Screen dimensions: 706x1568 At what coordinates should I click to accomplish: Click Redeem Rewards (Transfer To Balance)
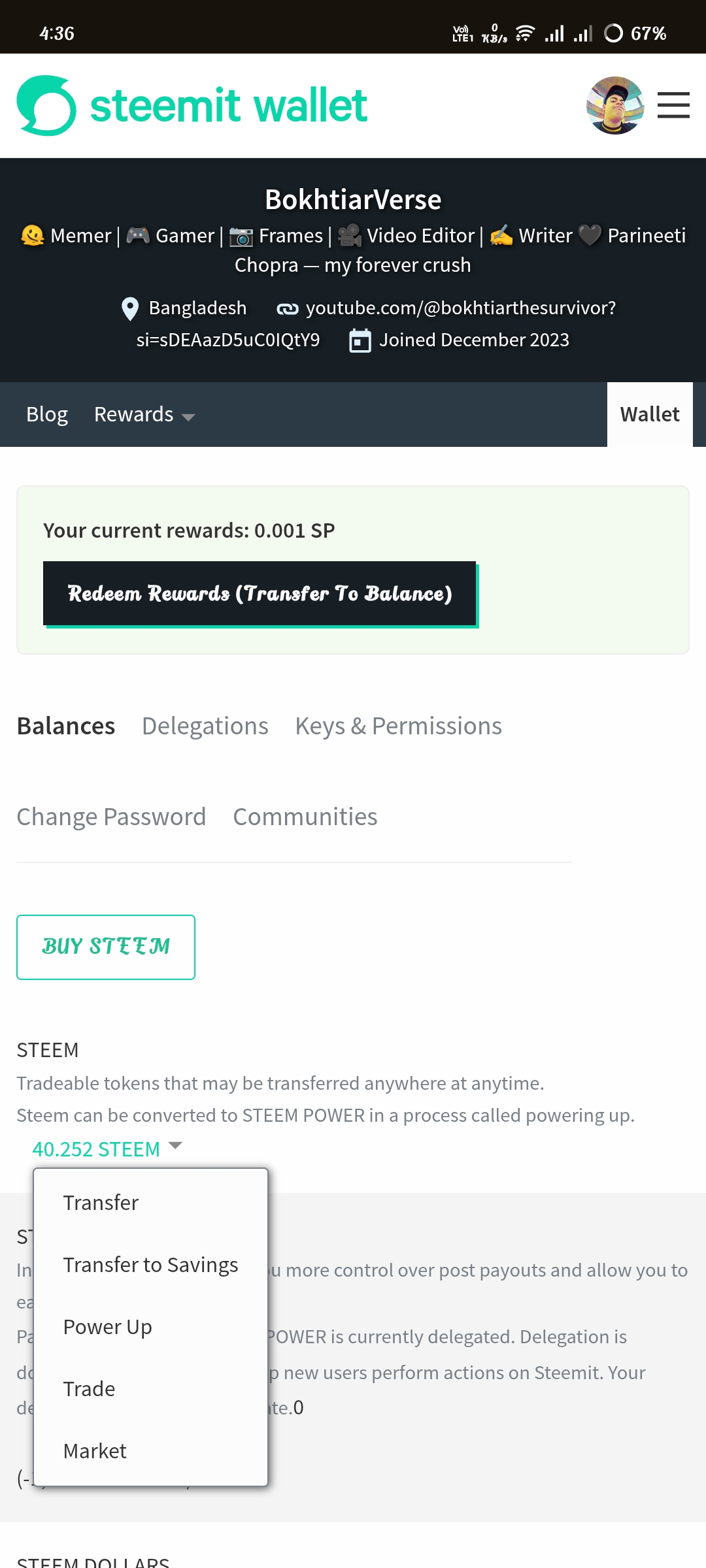260,594
